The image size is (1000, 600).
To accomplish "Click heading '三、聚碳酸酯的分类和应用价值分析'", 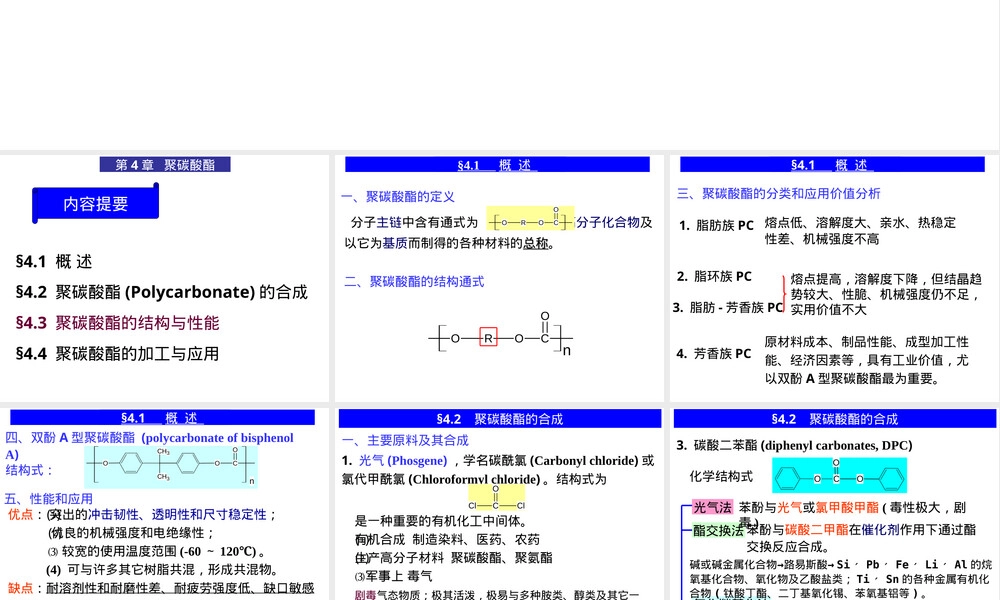I will point(778,193).
